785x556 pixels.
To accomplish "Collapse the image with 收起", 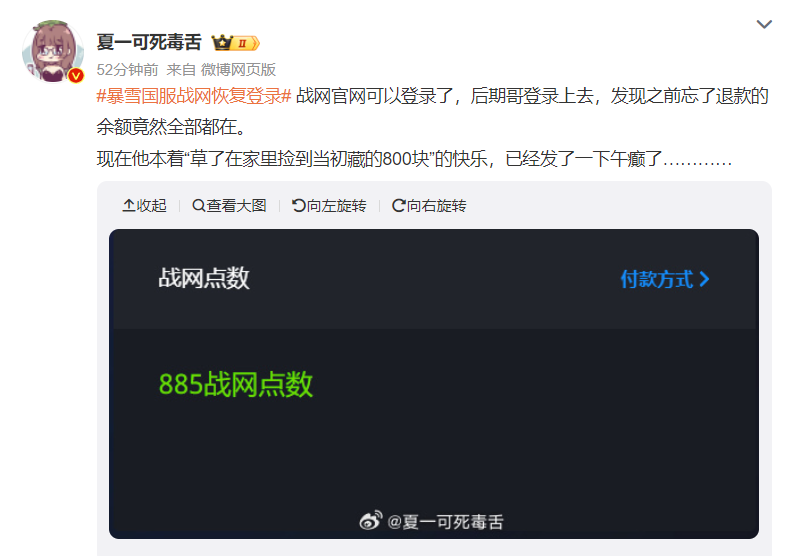I will coord(145,206).
